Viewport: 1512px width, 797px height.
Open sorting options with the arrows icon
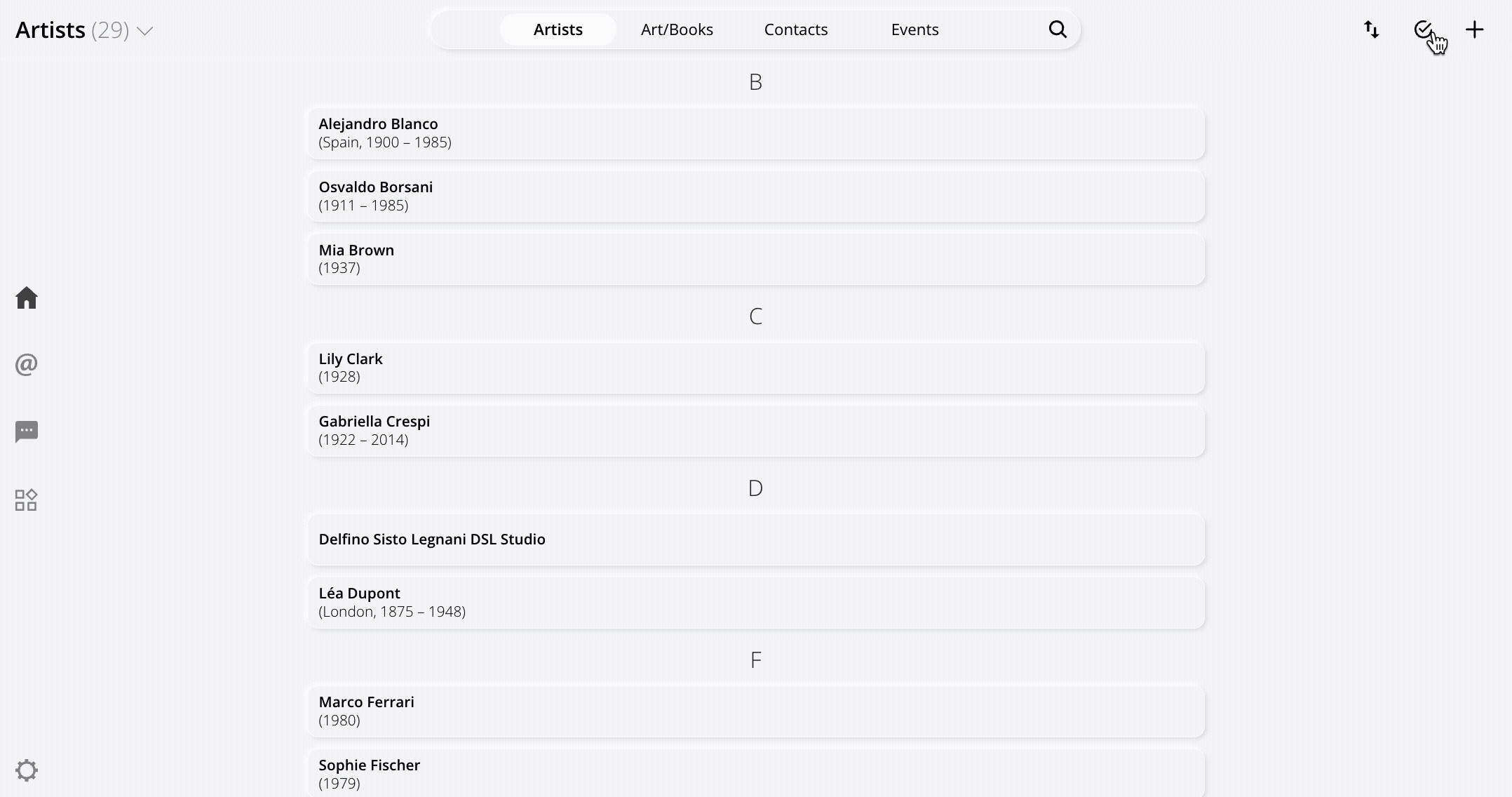click(x=1371, y=29)
